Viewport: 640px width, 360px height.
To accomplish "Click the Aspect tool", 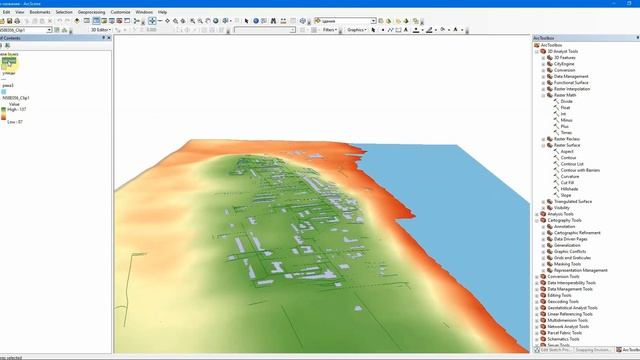I will click(x=567, y=151).
